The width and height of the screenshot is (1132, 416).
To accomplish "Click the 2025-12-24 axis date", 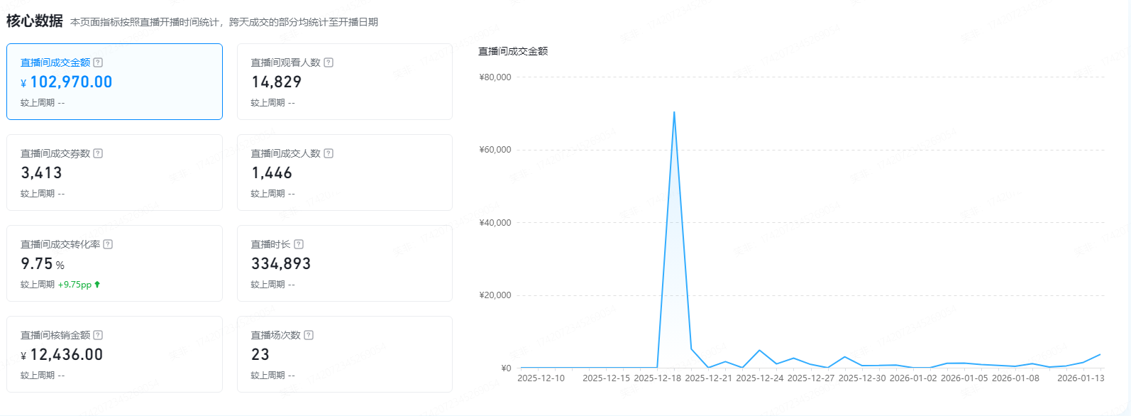I will click(x=760, y=378).
